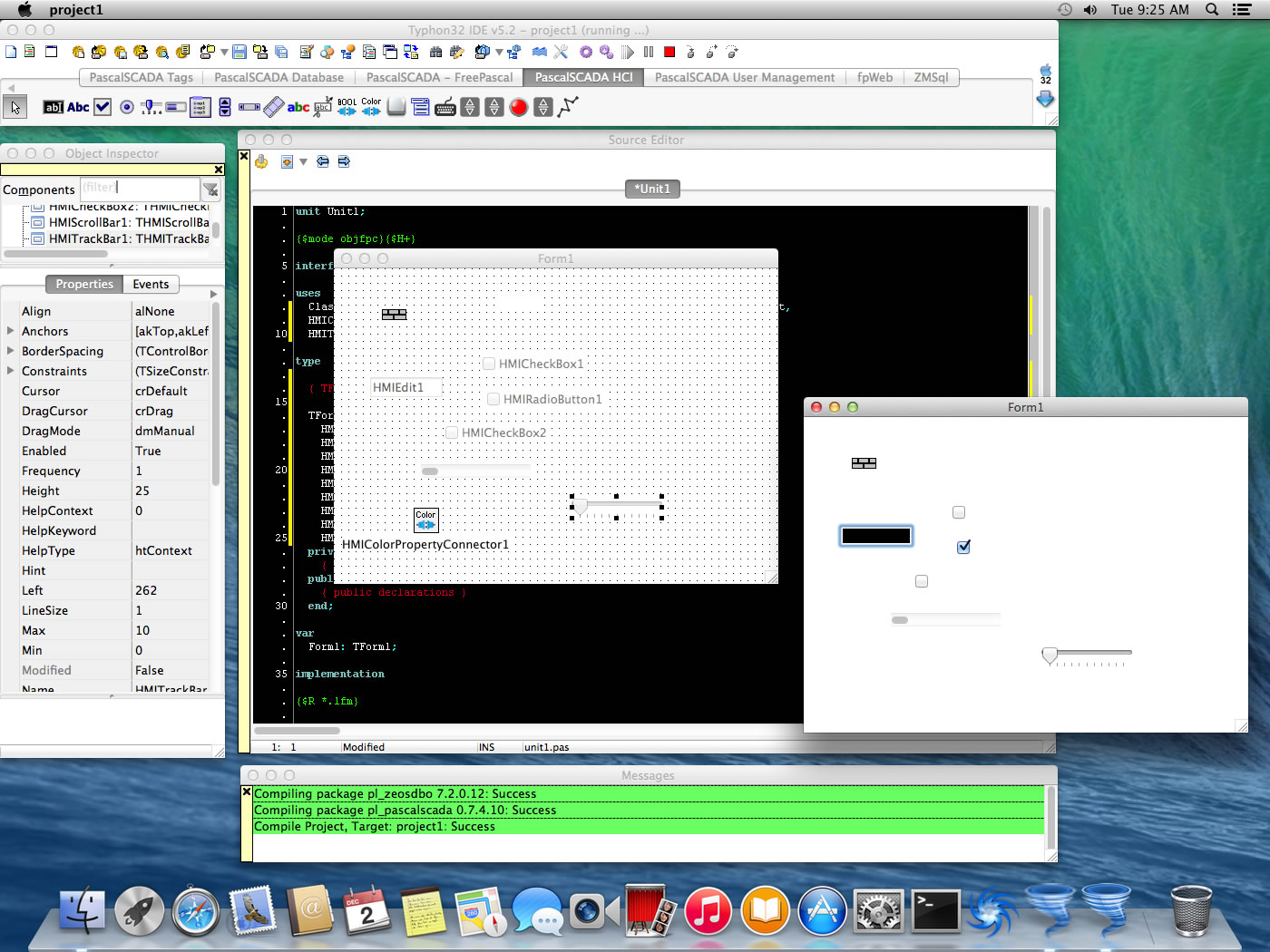Pick the keyboard component in palette
This screenshot has width=1270, height=952.
click(x=445, y=107)
